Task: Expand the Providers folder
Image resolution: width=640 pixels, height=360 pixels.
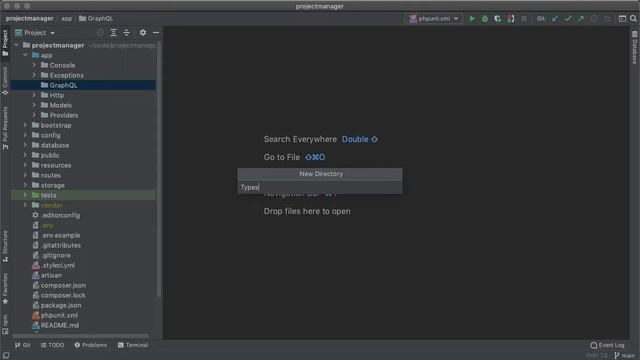Action: coord(34,115)
